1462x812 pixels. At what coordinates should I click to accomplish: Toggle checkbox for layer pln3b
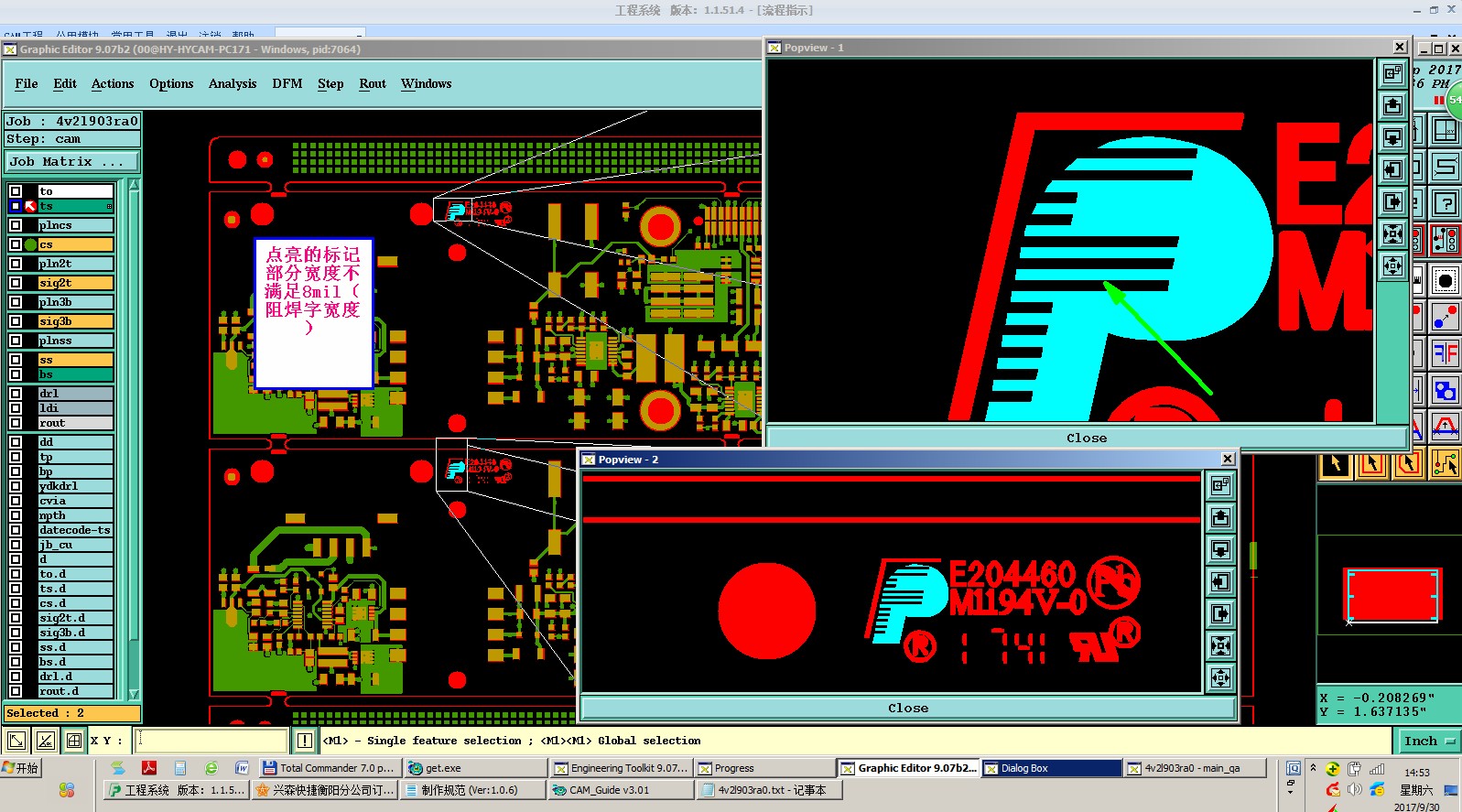(16, 302)
